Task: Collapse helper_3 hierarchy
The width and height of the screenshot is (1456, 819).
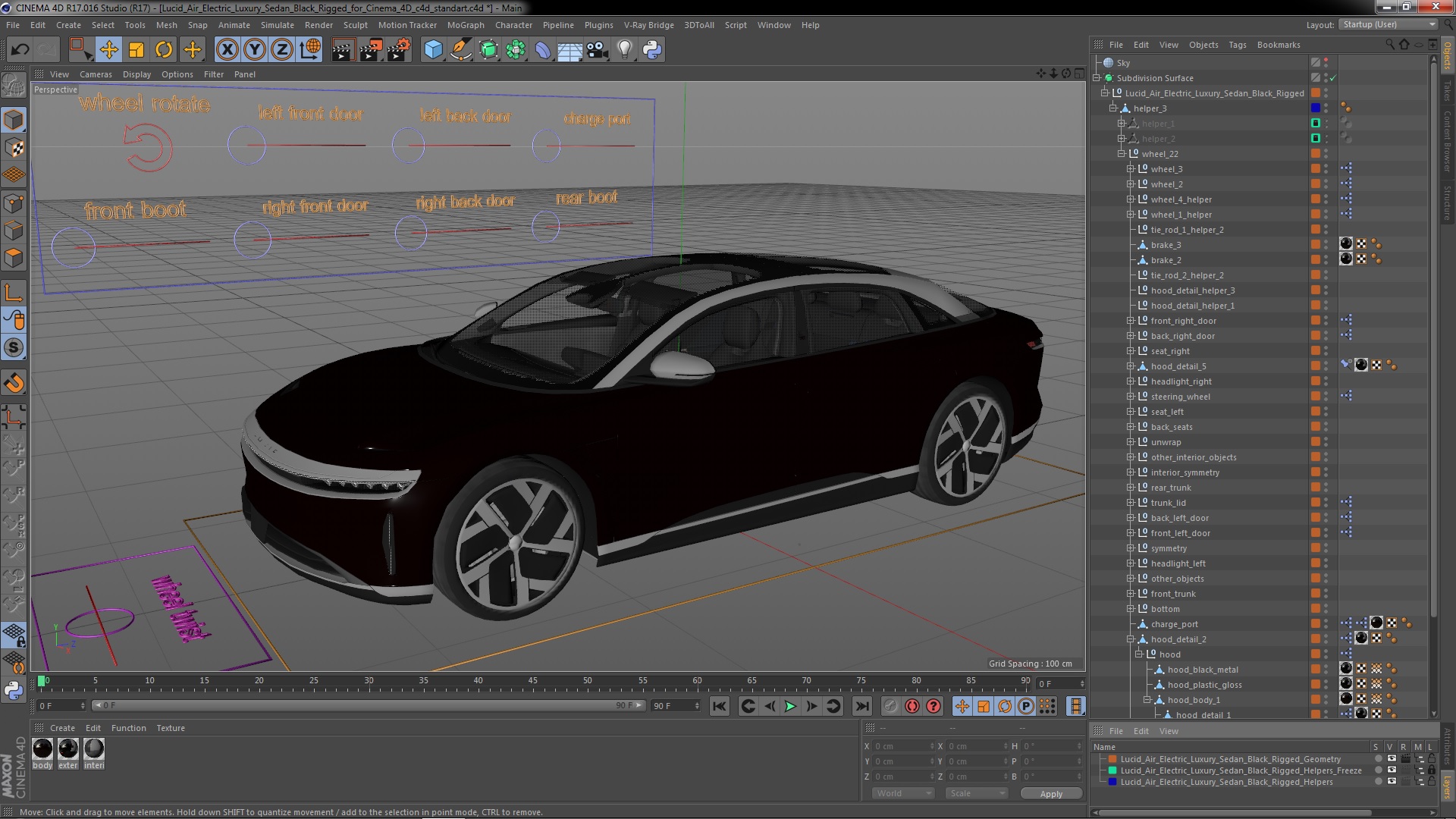Action: point(1113,108)
